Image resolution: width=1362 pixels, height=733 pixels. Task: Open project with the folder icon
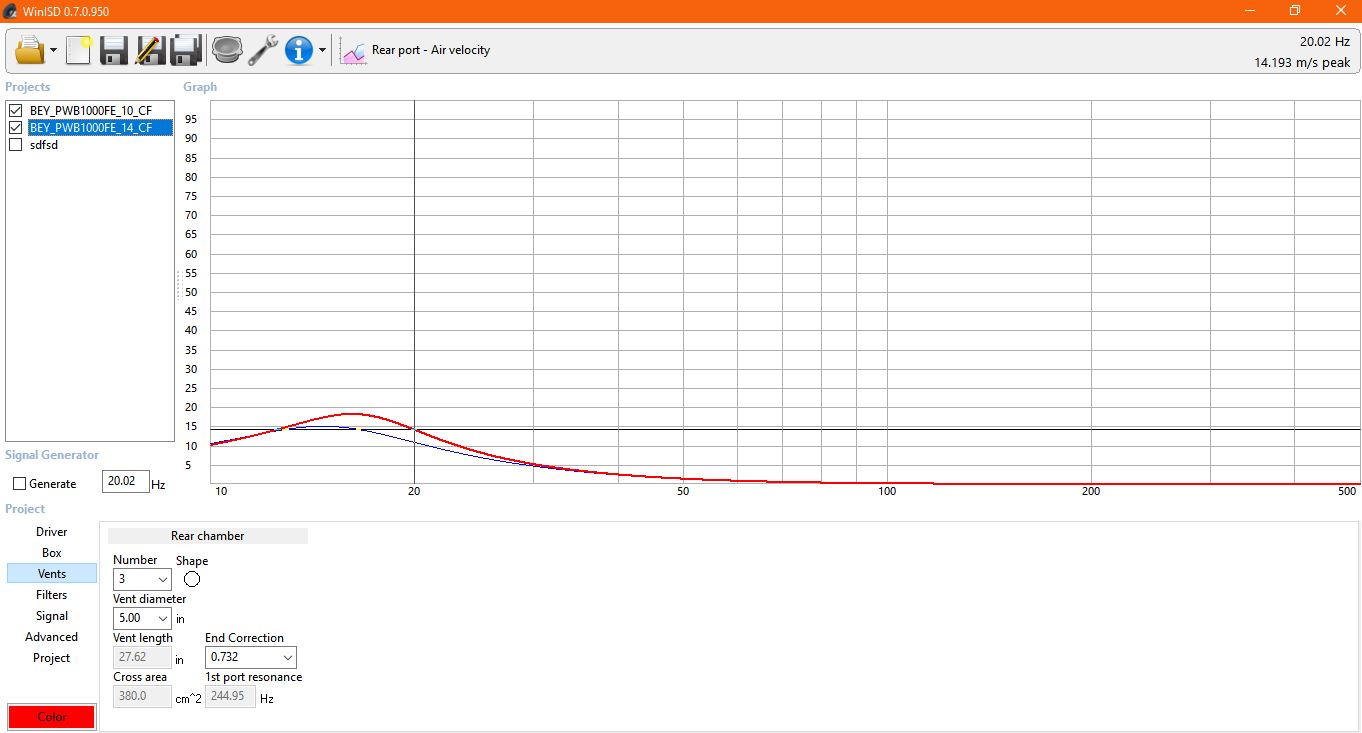pos(31,49)
